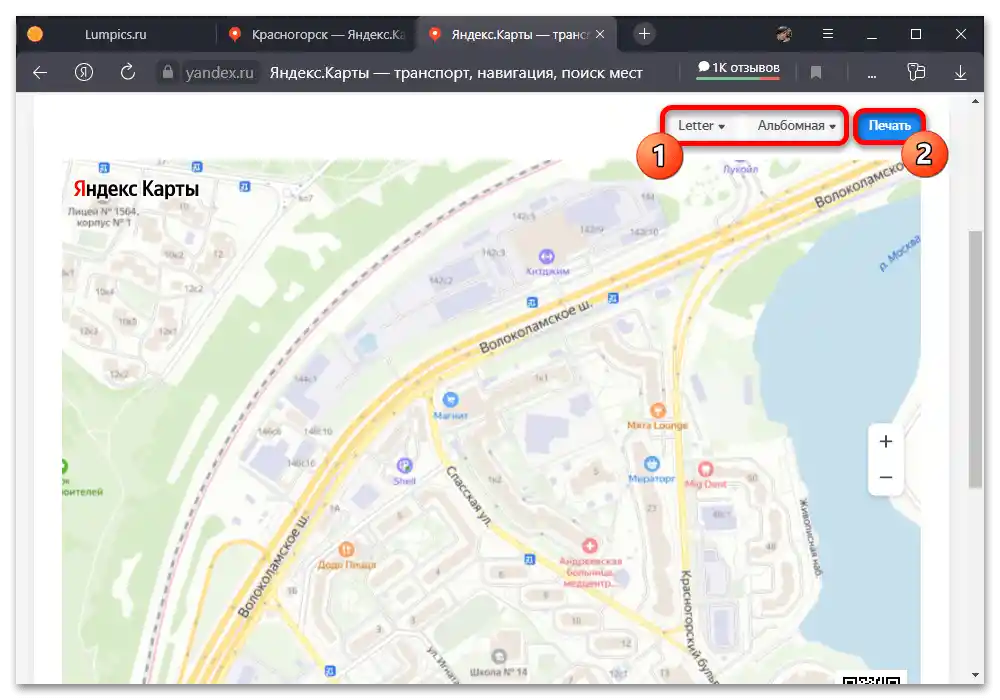Click the Живописная наб. street label

(x=810, y=537)
